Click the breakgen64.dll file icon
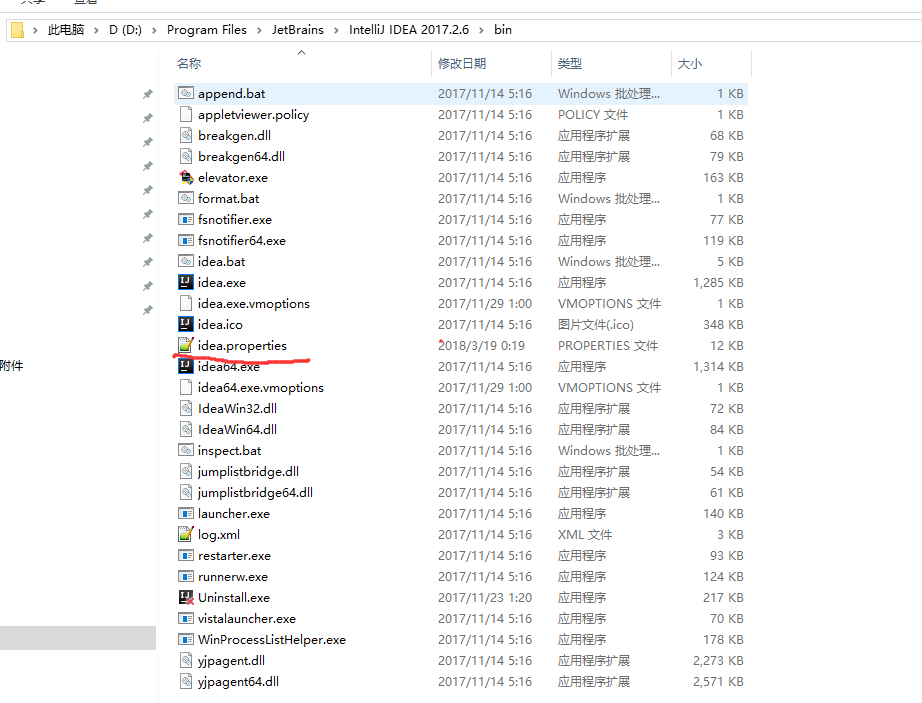922x703 pixels. tap(186, 156)
